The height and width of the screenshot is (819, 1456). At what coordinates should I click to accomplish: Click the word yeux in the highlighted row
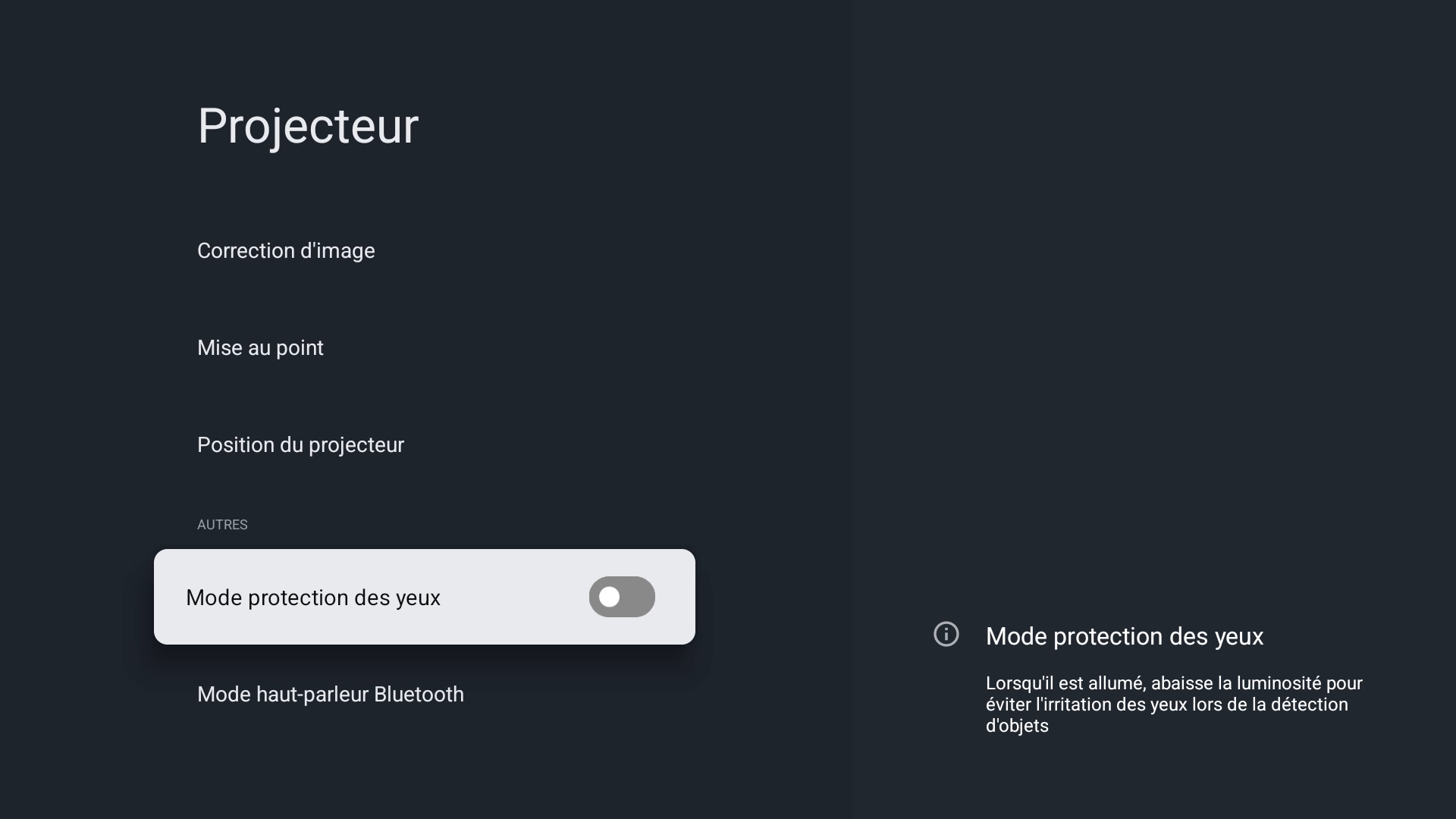click(417, 598)
